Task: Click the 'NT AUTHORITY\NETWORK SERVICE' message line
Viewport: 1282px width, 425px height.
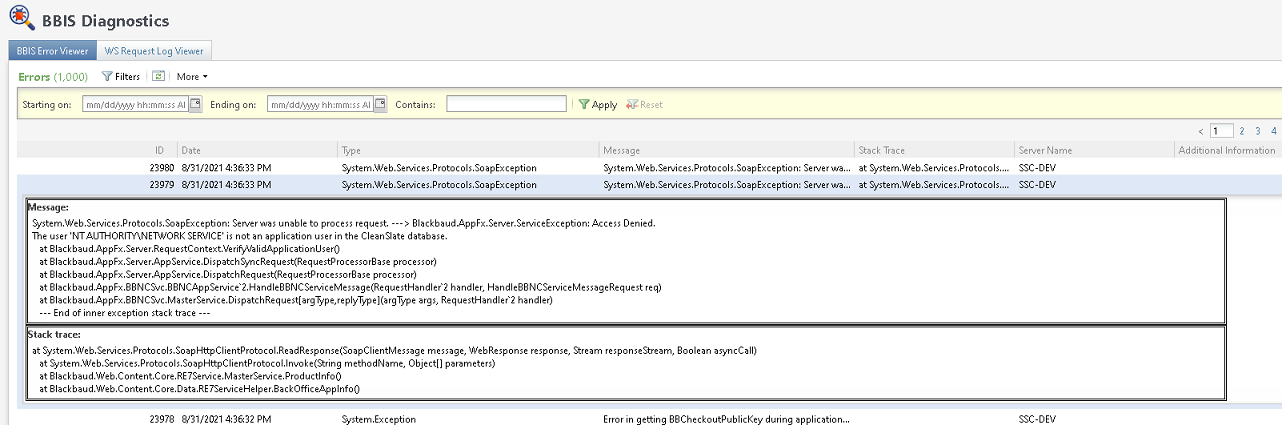Action: pyautogui.click(x=239, y=235)
